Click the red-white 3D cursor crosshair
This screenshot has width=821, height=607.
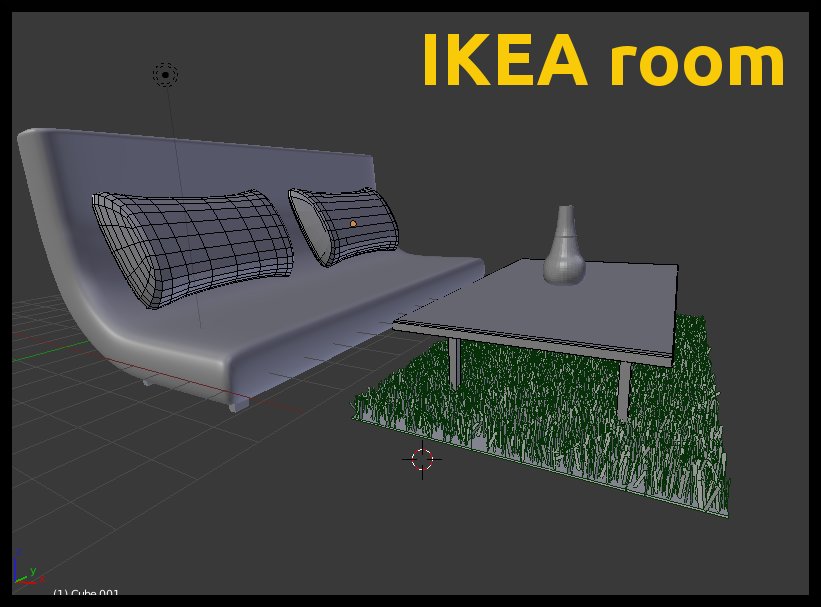(x=422, y=459)
